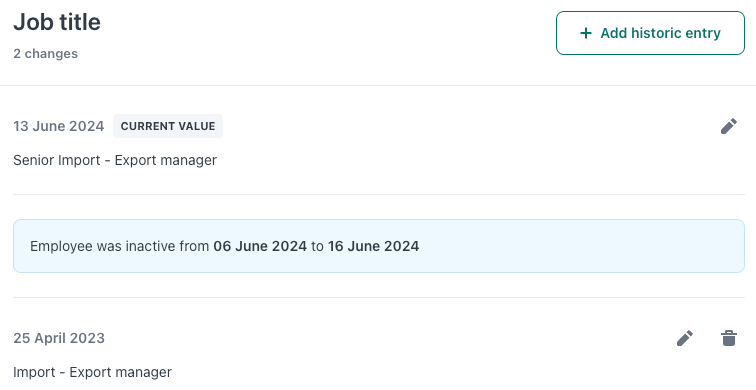Click the Job title heading
The height and width of the screenshot is (390, 756).
57,22
